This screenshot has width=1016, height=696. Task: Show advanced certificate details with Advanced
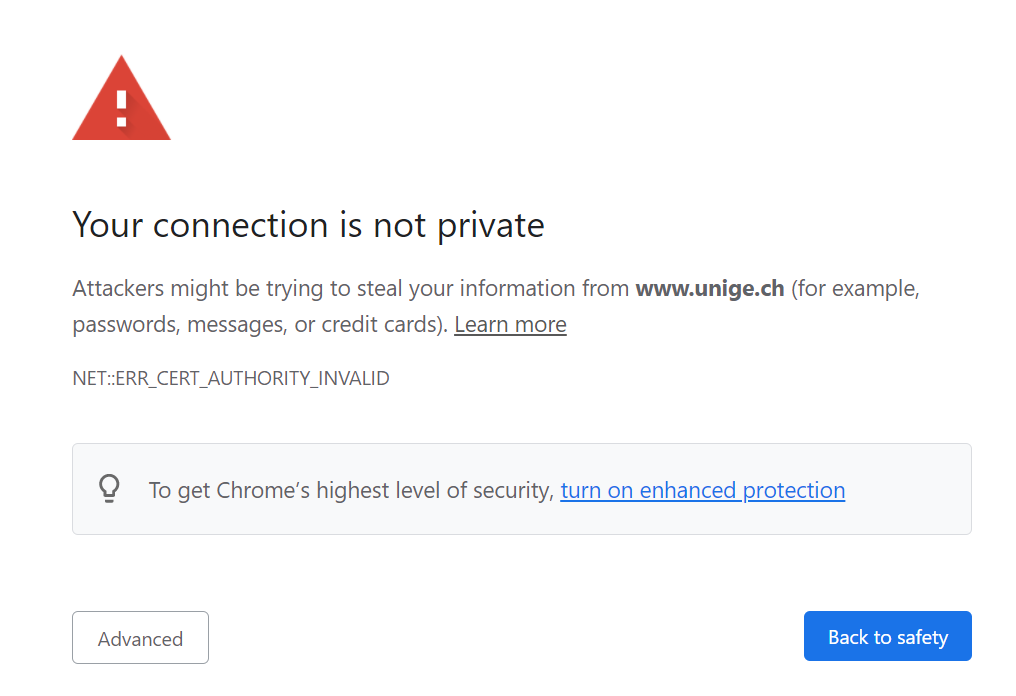click(140, 637)
